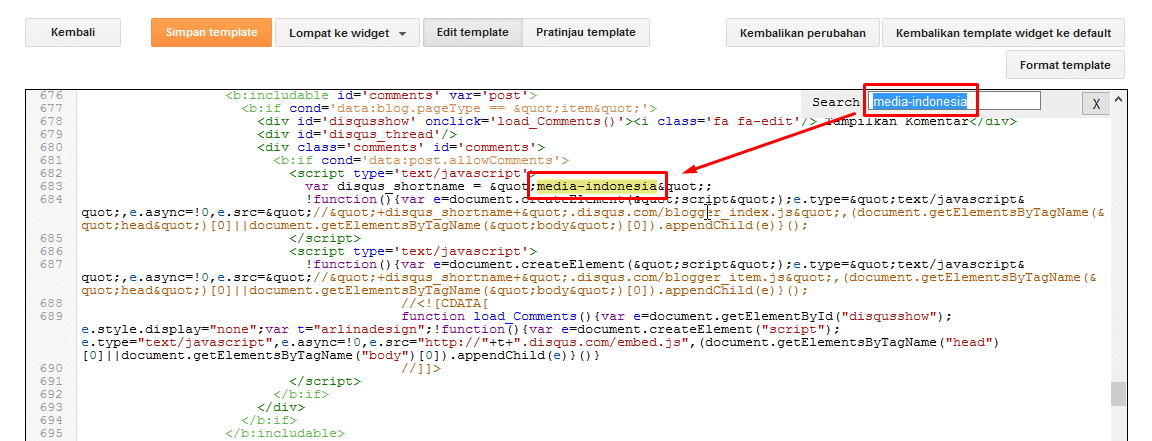Click the Format template button
The image size is (1152, 441).
[x=1065, y=65]
